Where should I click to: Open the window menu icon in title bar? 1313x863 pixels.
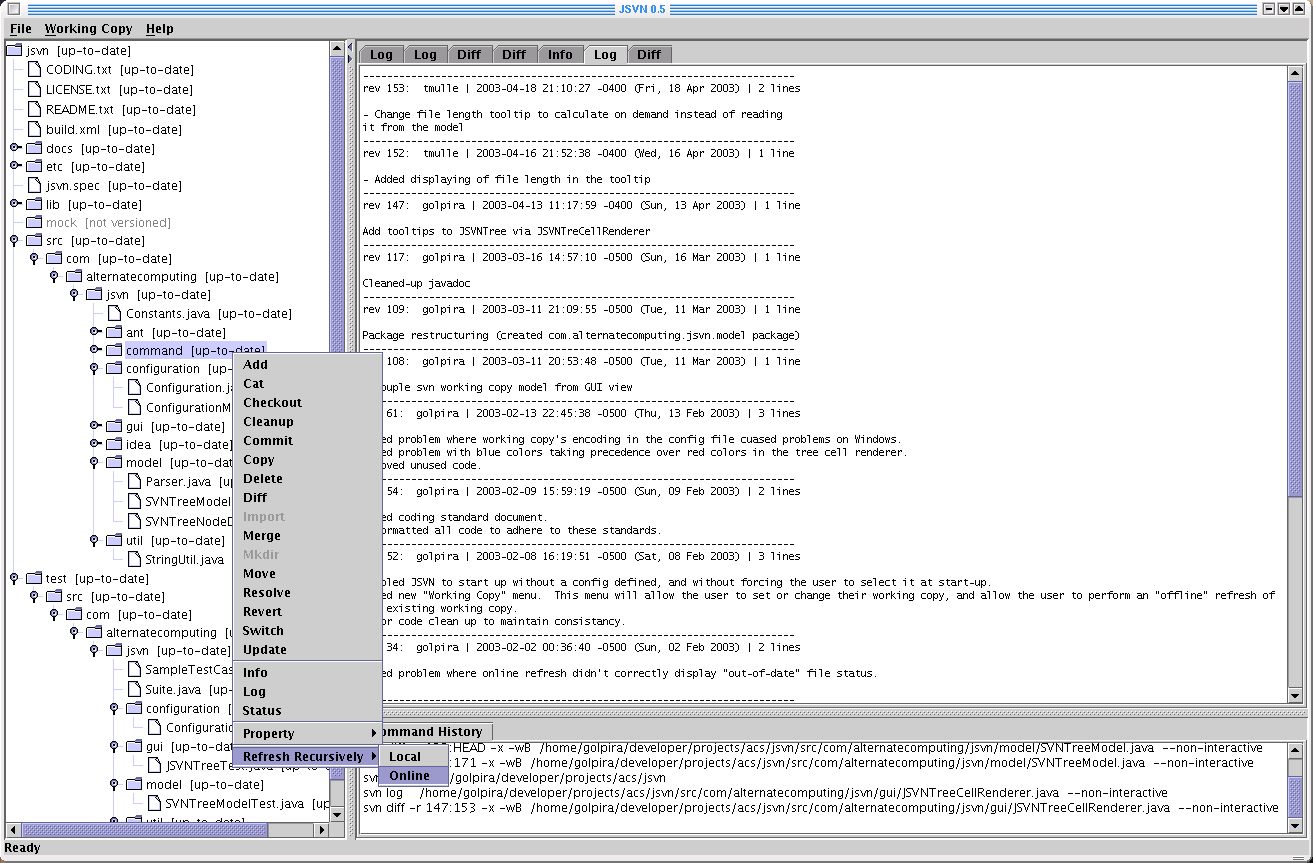[13, 9]
